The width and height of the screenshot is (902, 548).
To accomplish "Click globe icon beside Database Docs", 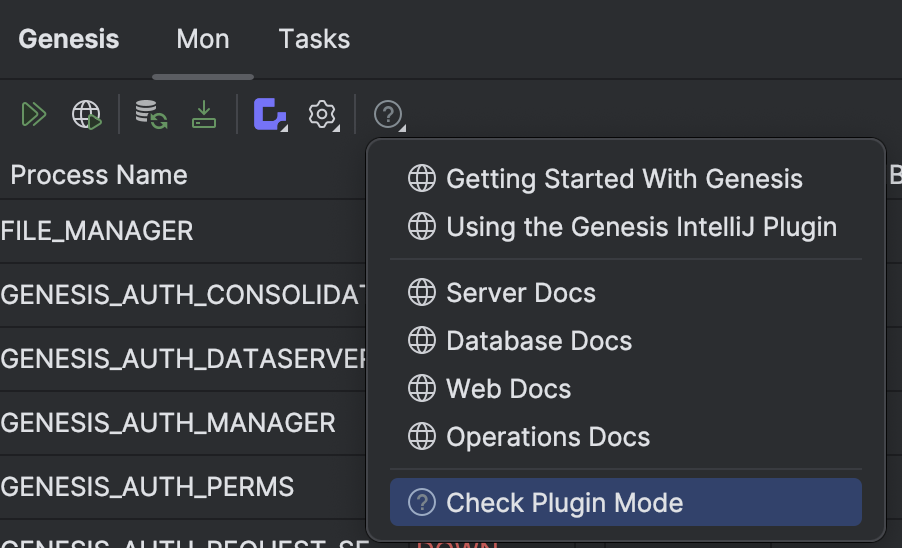I will pyautogui.click(x=422, y=340).
